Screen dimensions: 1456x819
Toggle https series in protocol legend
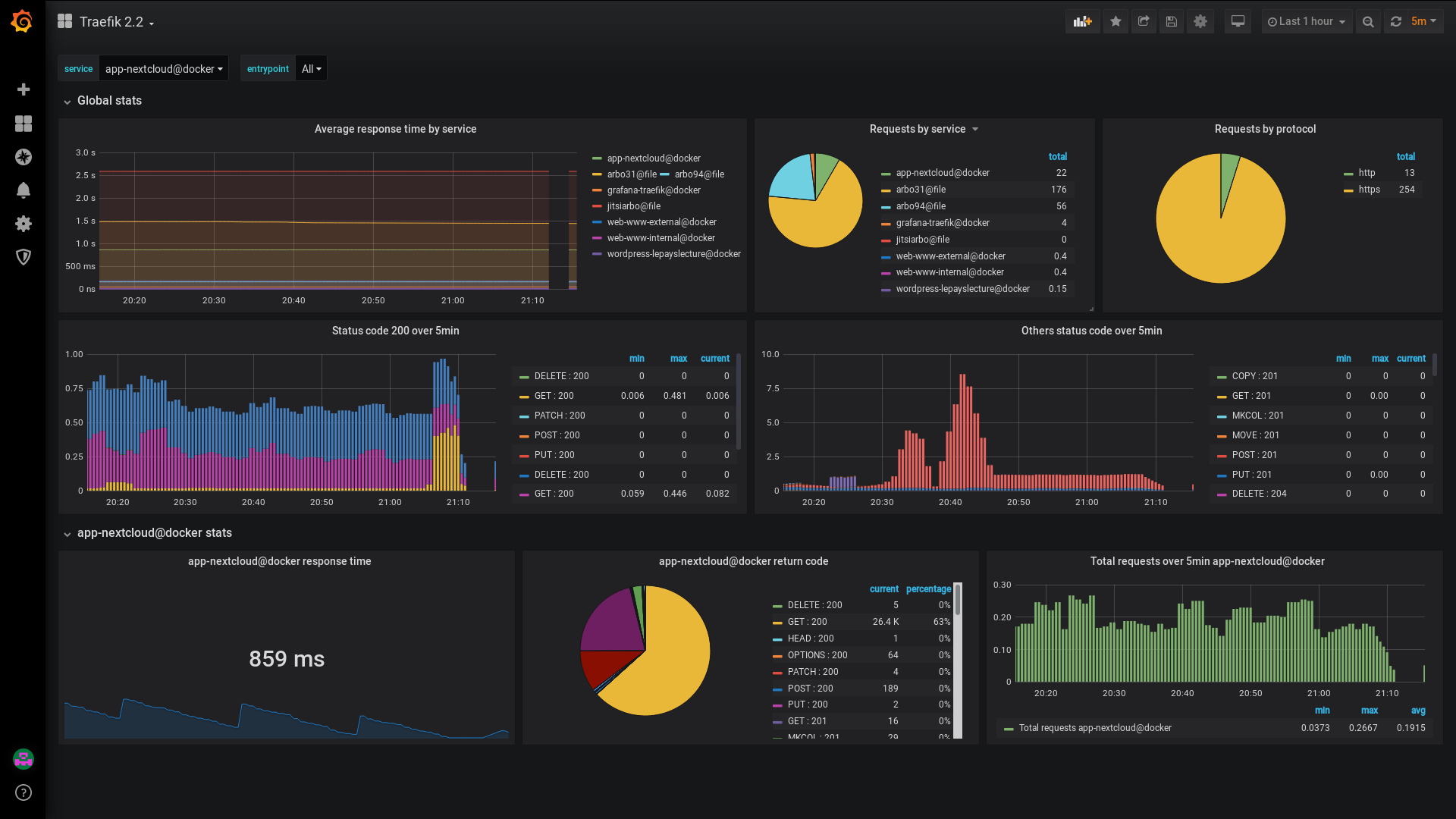click(x=1369, y=190)
